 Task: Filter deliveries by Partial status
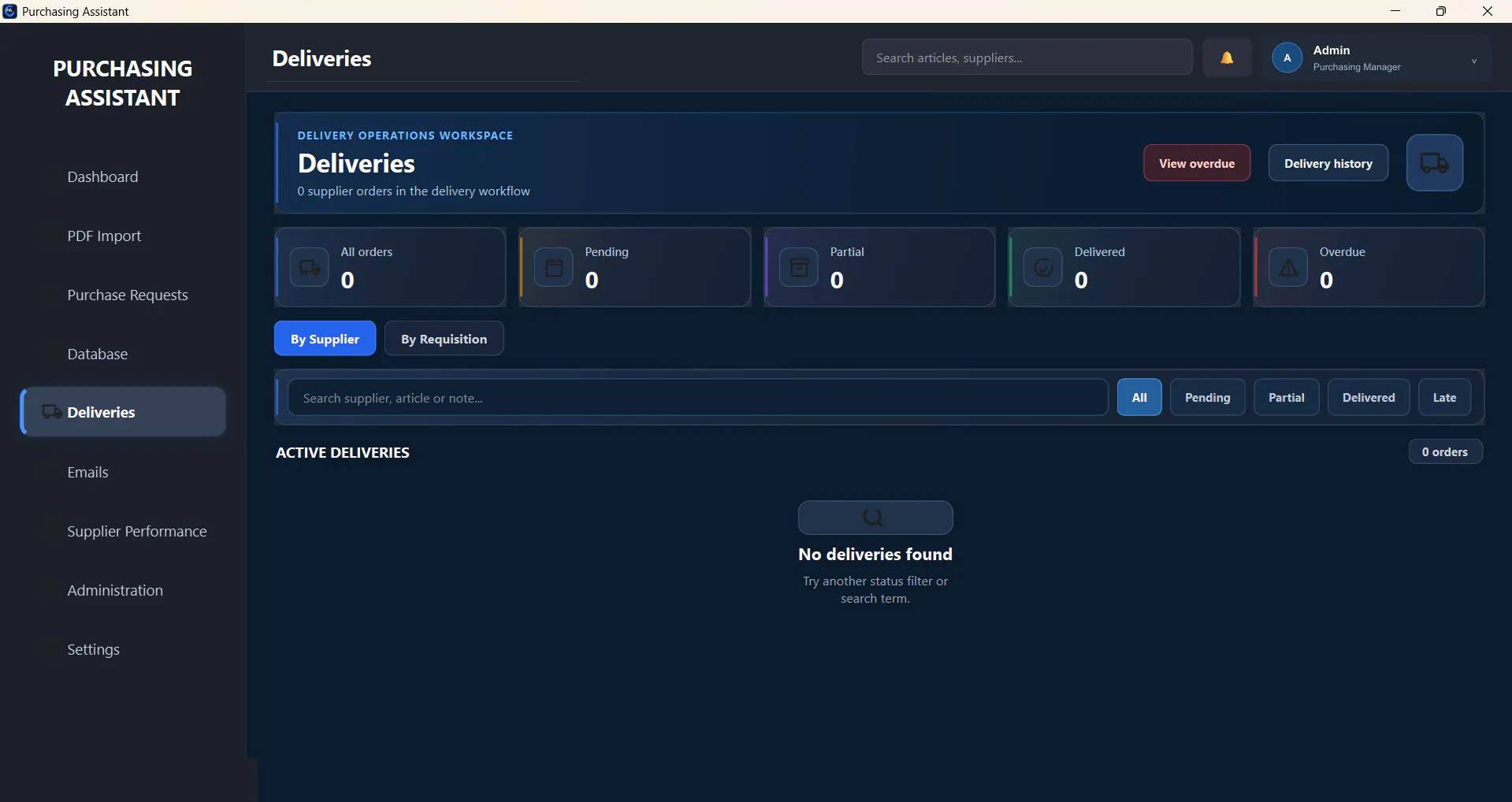pos(1287,397)
